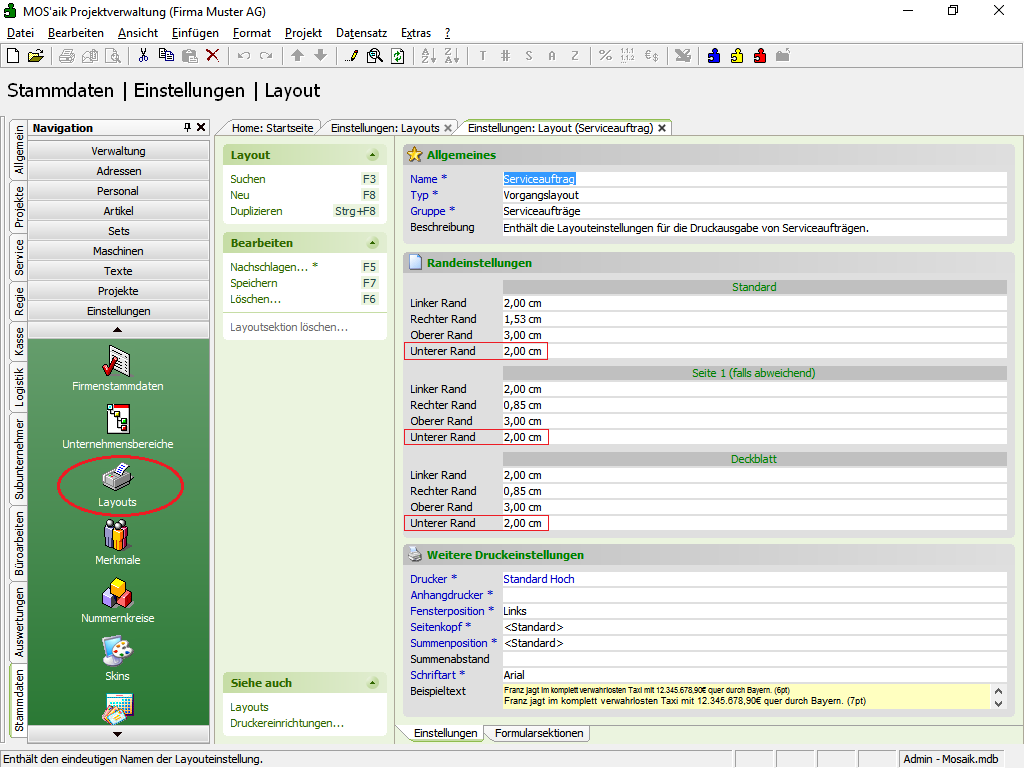Click the Paste clipboard icon
1024x768 pixels.
point(189,56)
